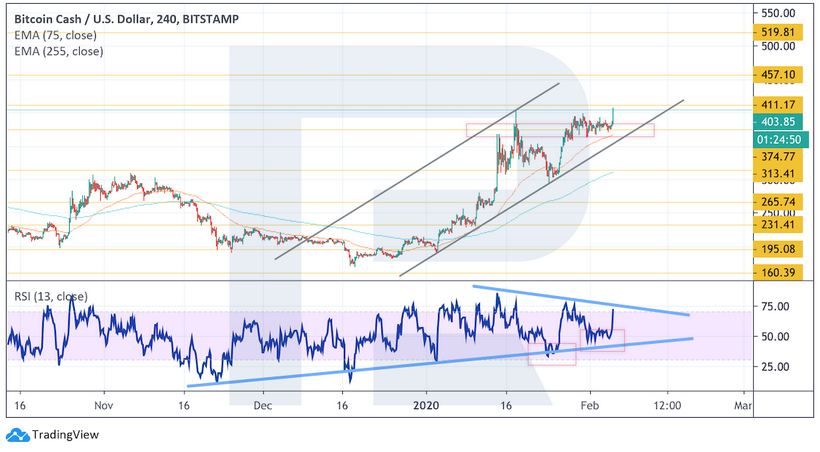Screen dimensions: 820x452
Task: Click the 313.41 price level label
Action: (x=778, y=174)
